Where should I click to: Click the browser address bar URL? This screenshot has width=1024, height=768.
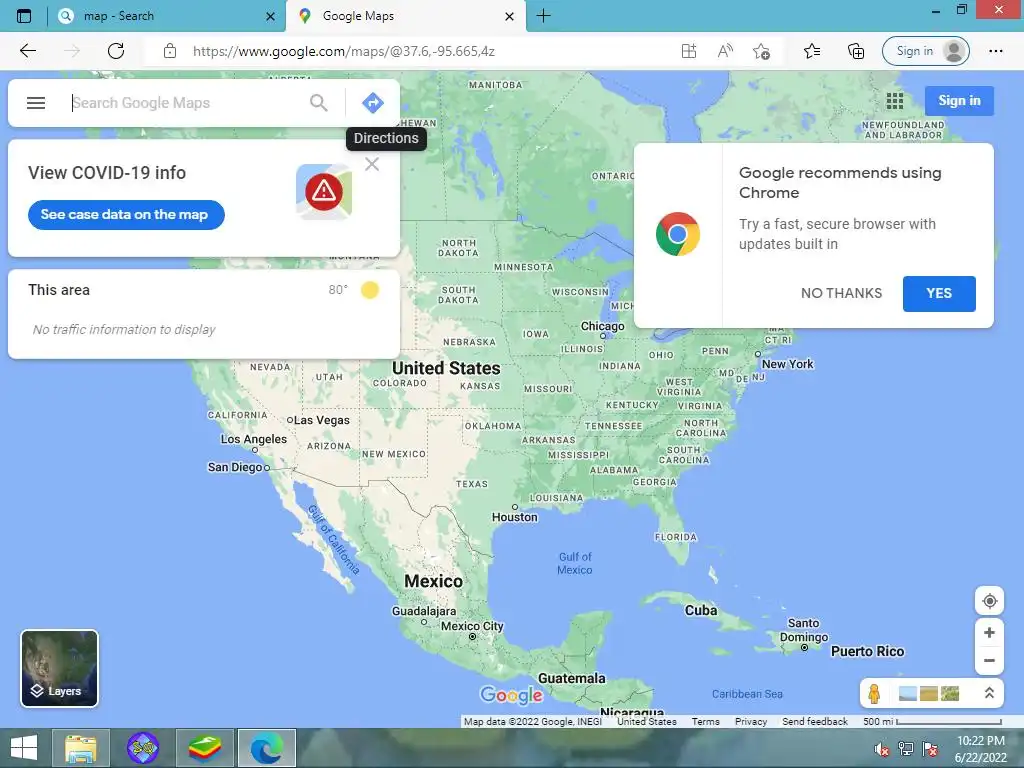(344, 51)
